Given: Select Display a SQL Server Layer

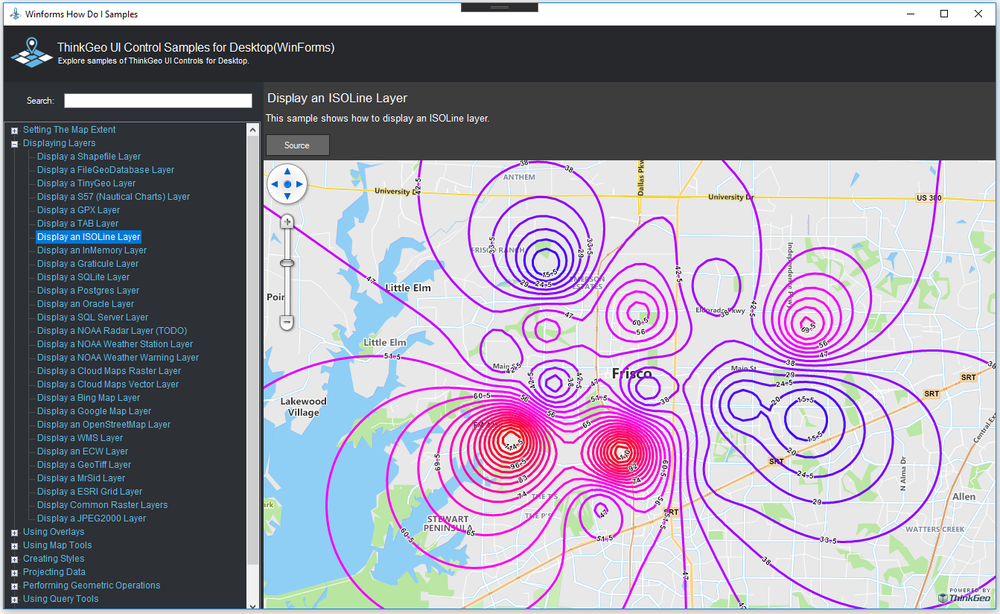Looking at the screenshot, I should [x=92, y=317].
